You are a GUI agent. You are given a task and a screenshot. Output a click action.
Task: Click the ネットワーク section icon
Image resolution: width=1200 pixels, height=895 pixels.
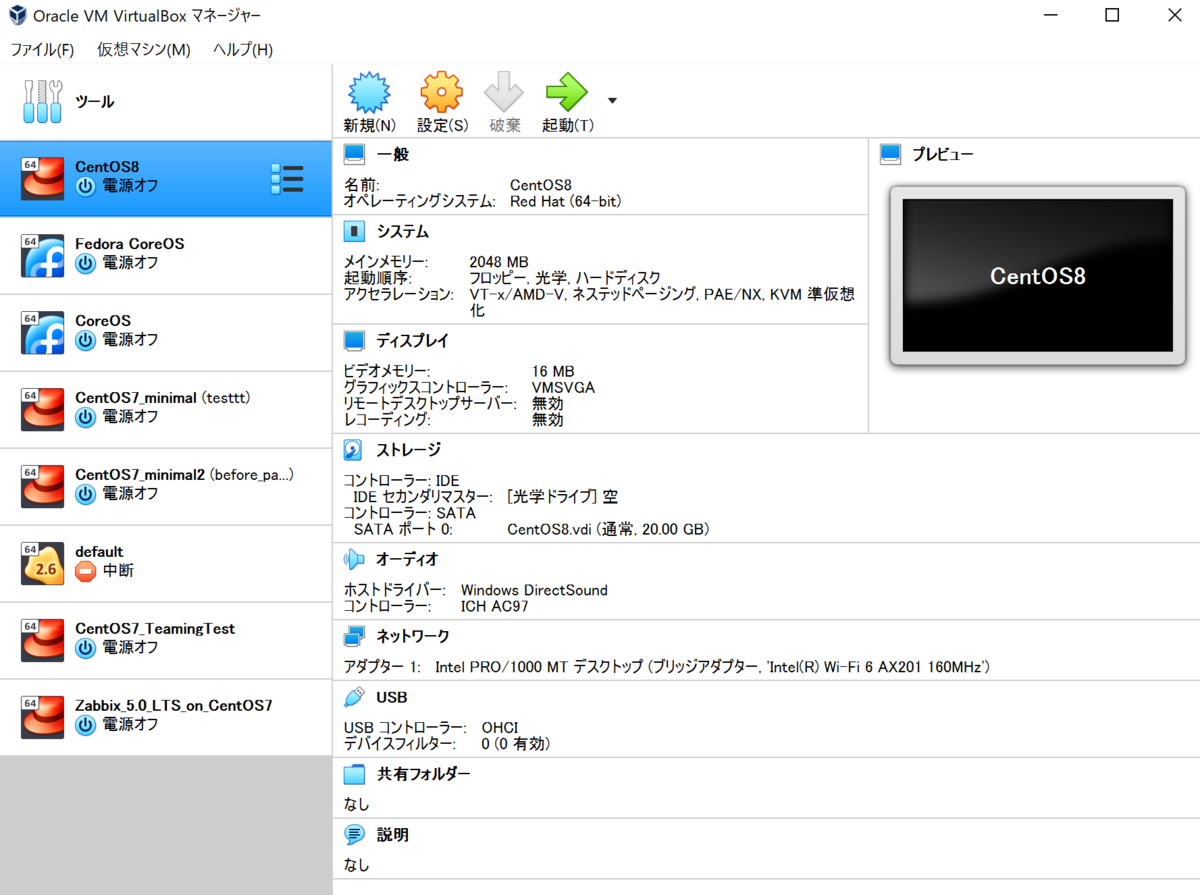click(352, 635)
